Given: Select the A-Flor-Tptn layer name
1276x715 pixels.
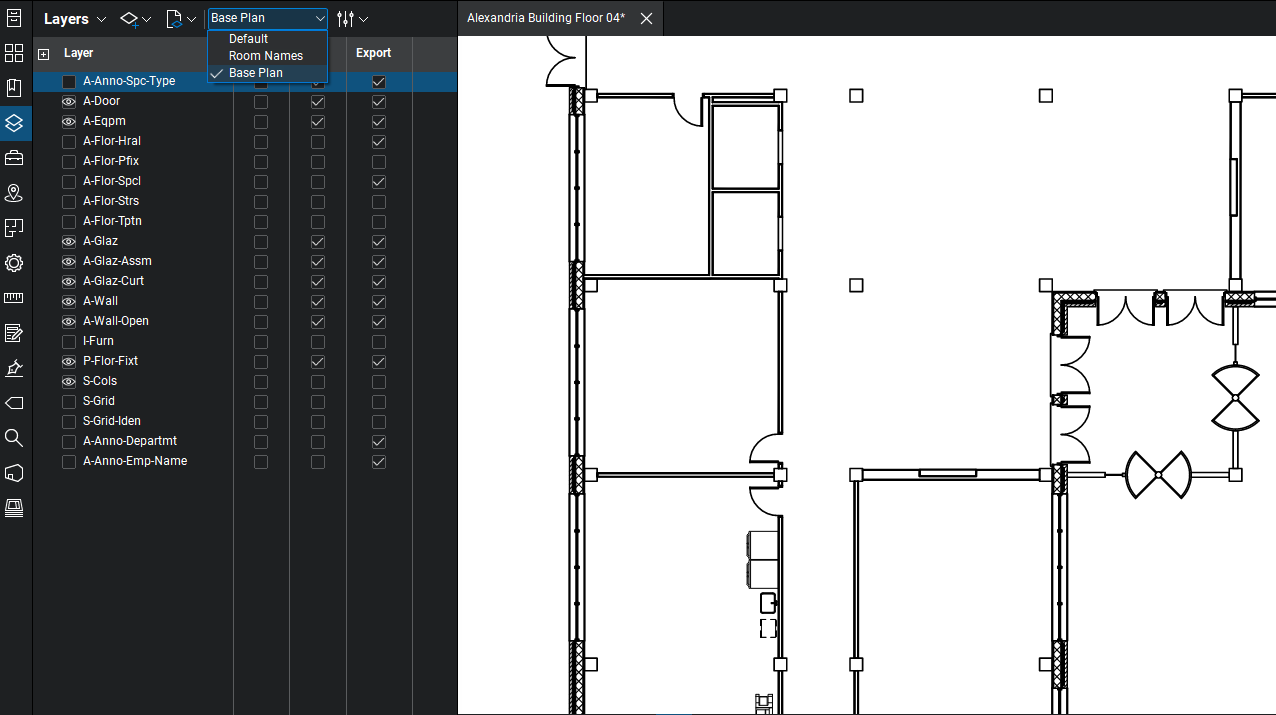Looking at the screenshot, I should pyautogui.click(x=112, y=221).
